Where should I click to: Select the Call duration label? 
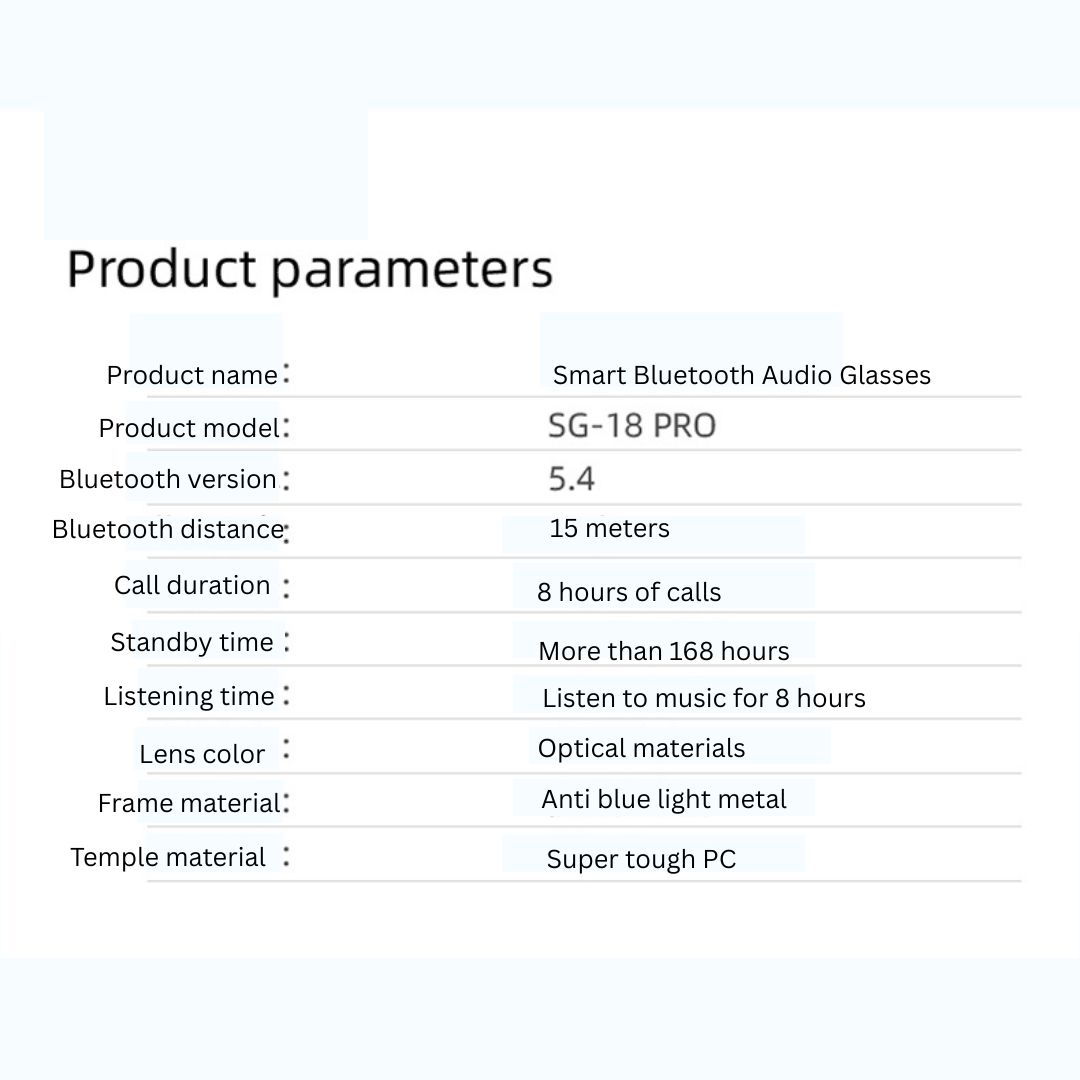(192, 585)
